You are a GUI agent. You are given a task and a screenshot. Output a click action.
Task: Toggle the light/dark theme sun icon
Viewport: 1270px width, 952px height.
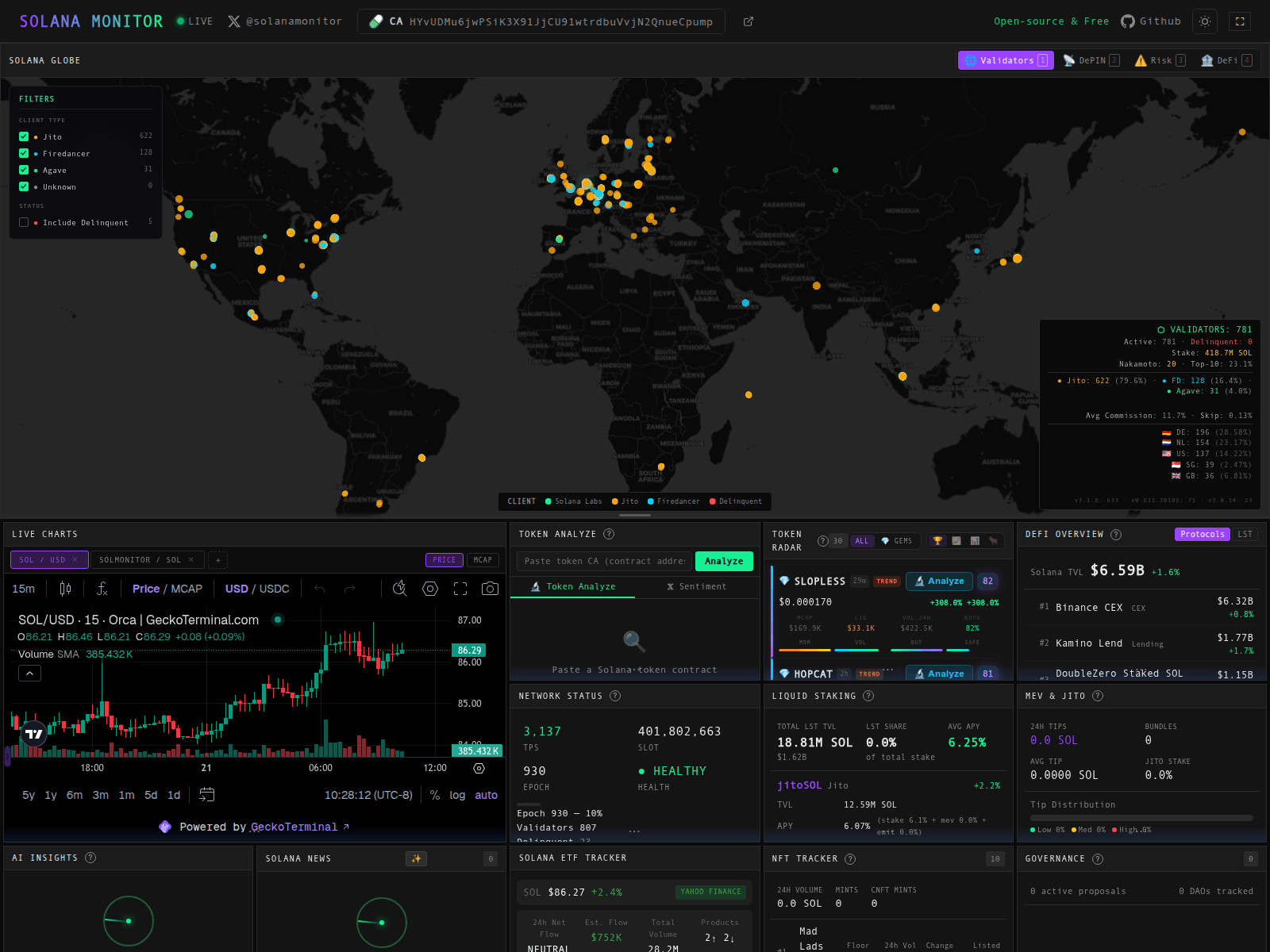[x=1205, y=21]
